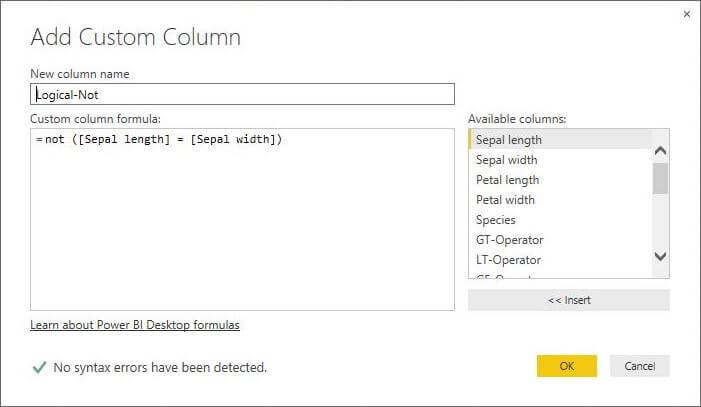Image resolution: width=701 pixels, height=407 pixels.
Task: Click the columns list scrollbar thumb
Action: [660, 178]
